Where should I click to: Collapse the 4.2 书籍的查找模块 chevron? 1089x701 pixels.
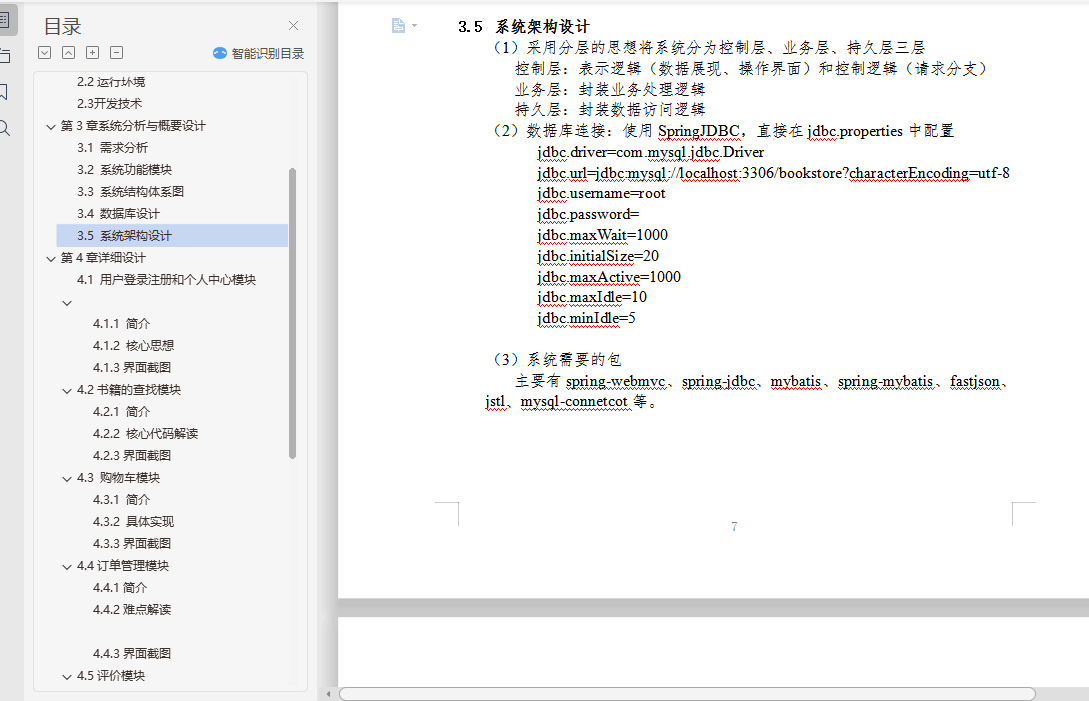pos(67,390)
